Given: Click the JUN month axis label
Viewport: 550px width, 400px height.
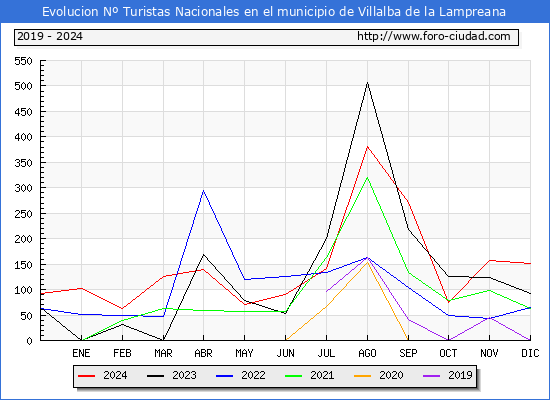Looking at the screenshot, I should click(x=286, y=353).
